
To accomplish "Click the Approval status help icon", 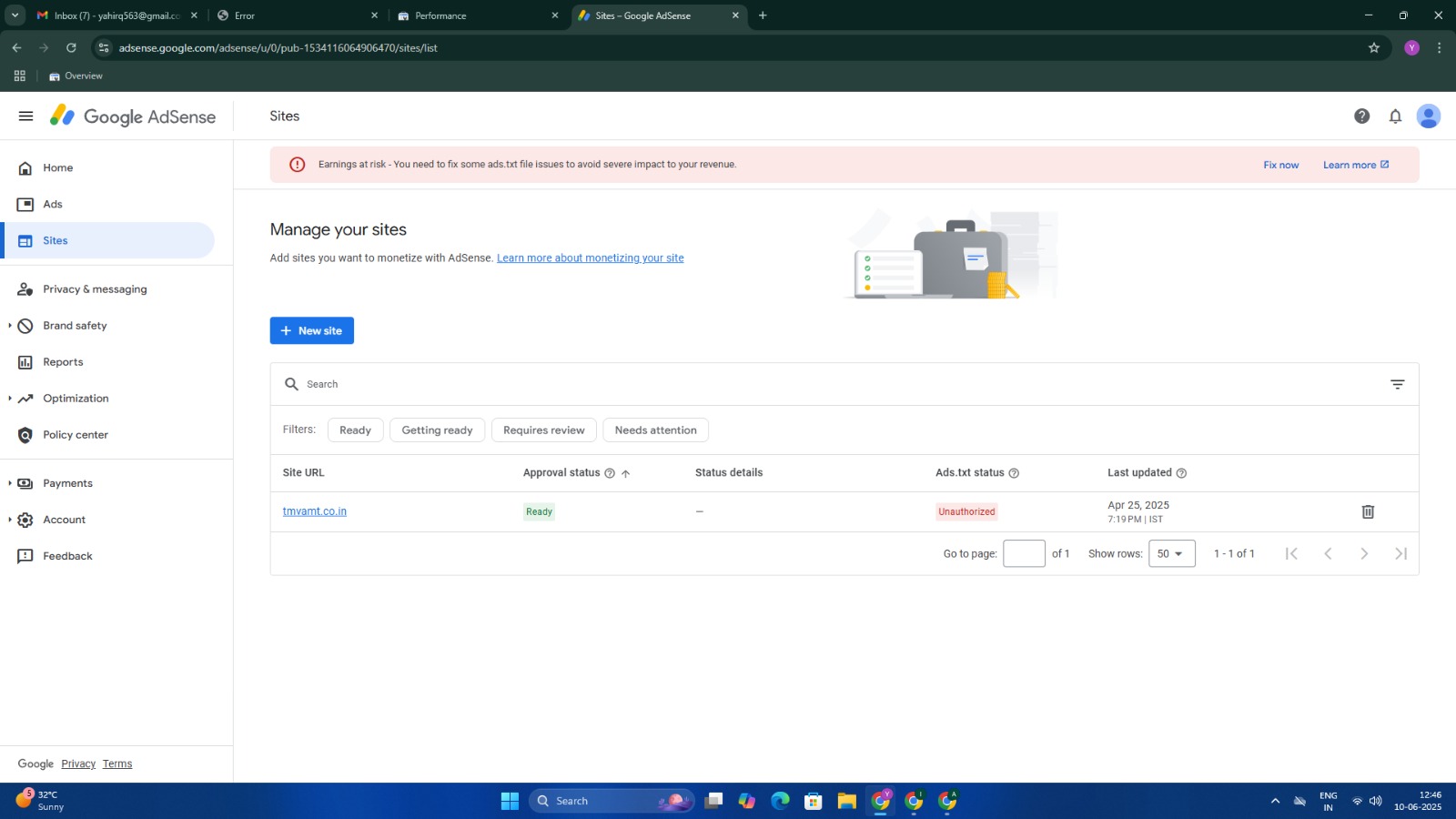I will click(610, 473).
